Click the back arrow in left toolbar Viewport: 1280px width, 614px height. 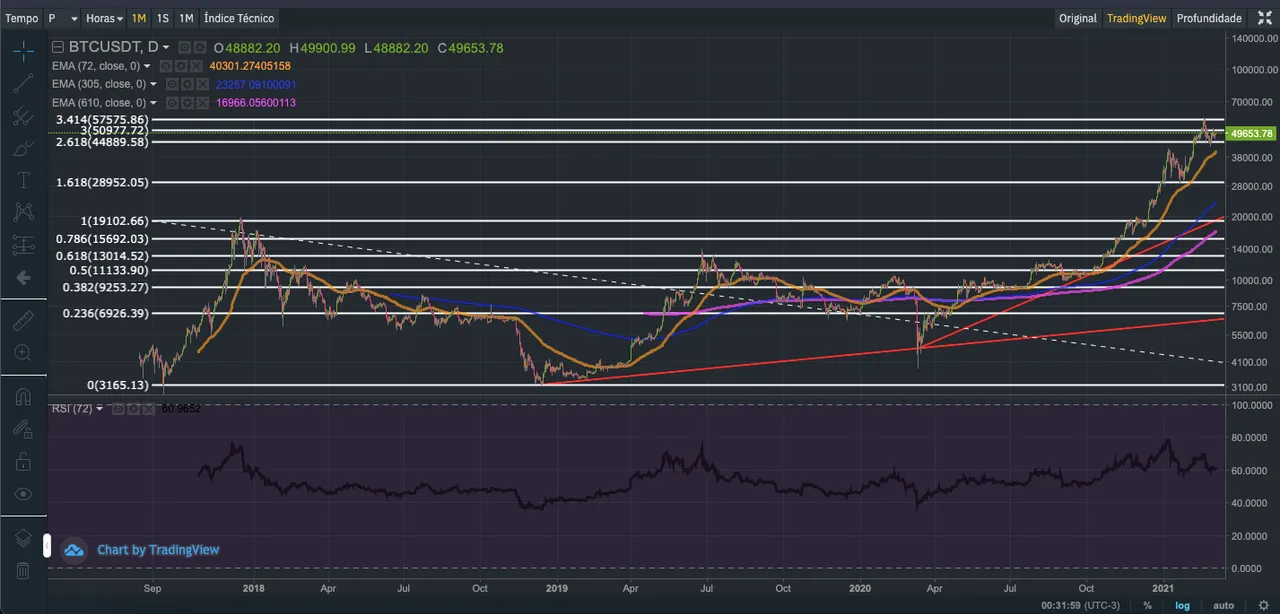[x=23, y=277]
